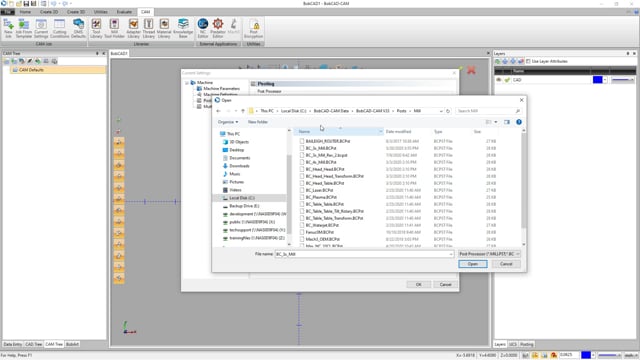The width and height of the screenshot is (640, 360).
Task: Open the Organize dropdown menu
Action: point(228,122)
